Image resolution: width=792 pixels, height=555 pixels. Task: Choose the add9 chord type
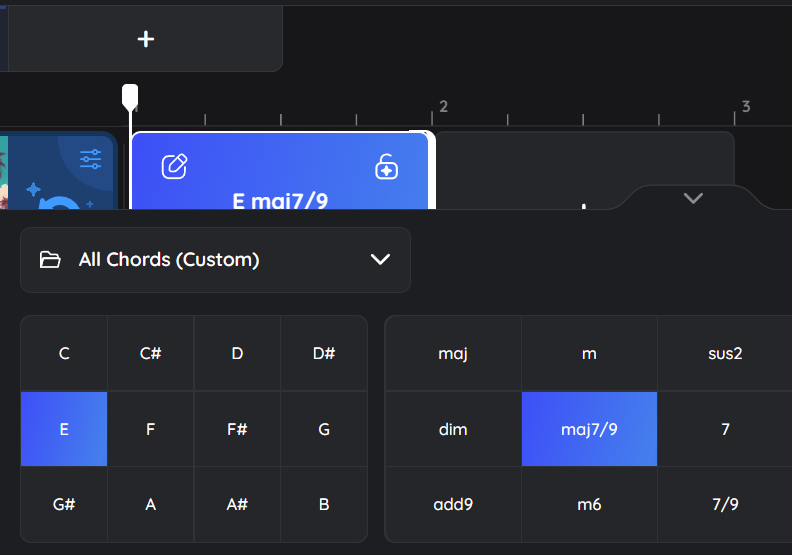453,504
